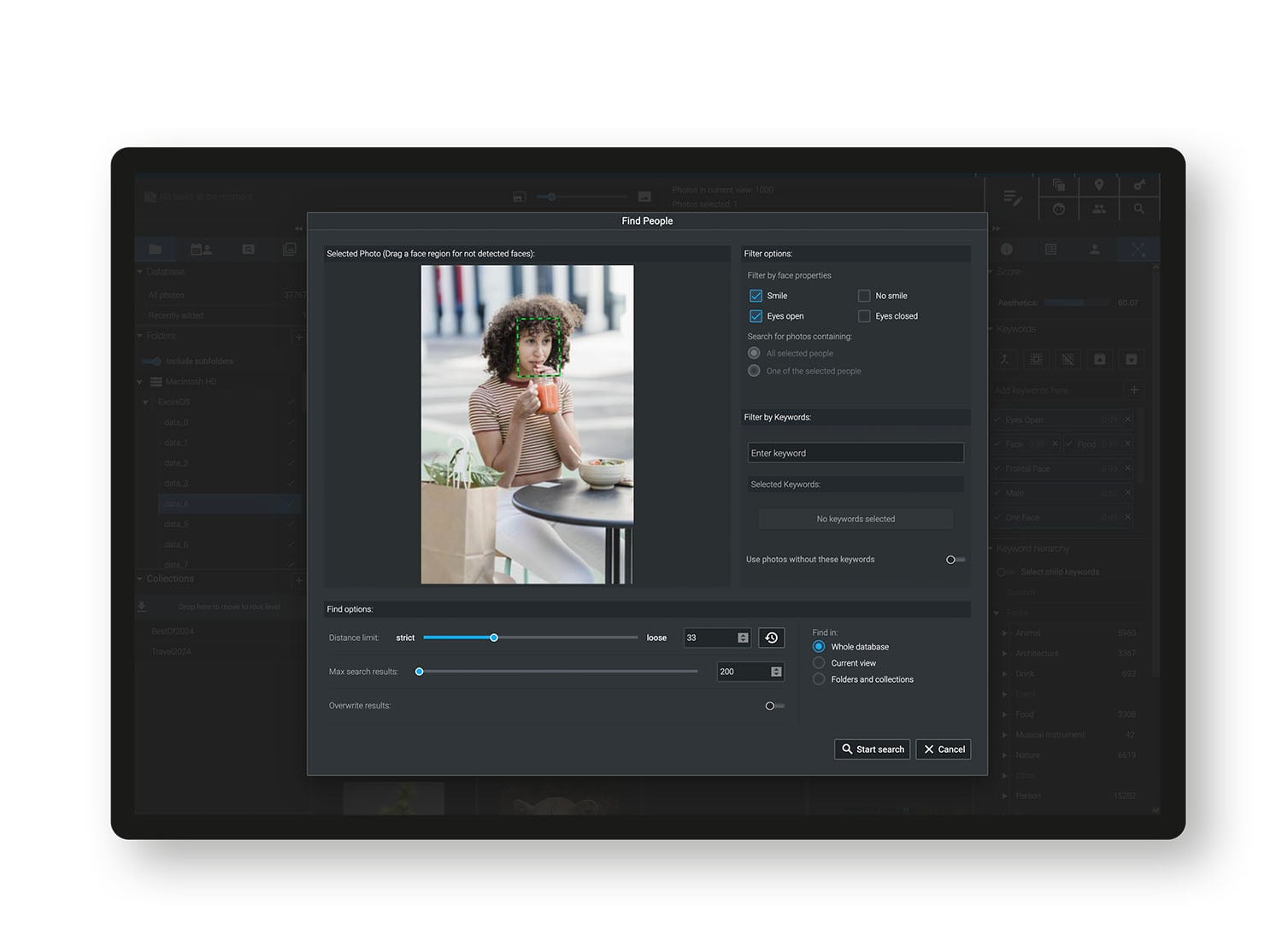Viewport: 1282px width, 952px height.
Task: Collapse the Database section in sidebar
Action: 140,272
